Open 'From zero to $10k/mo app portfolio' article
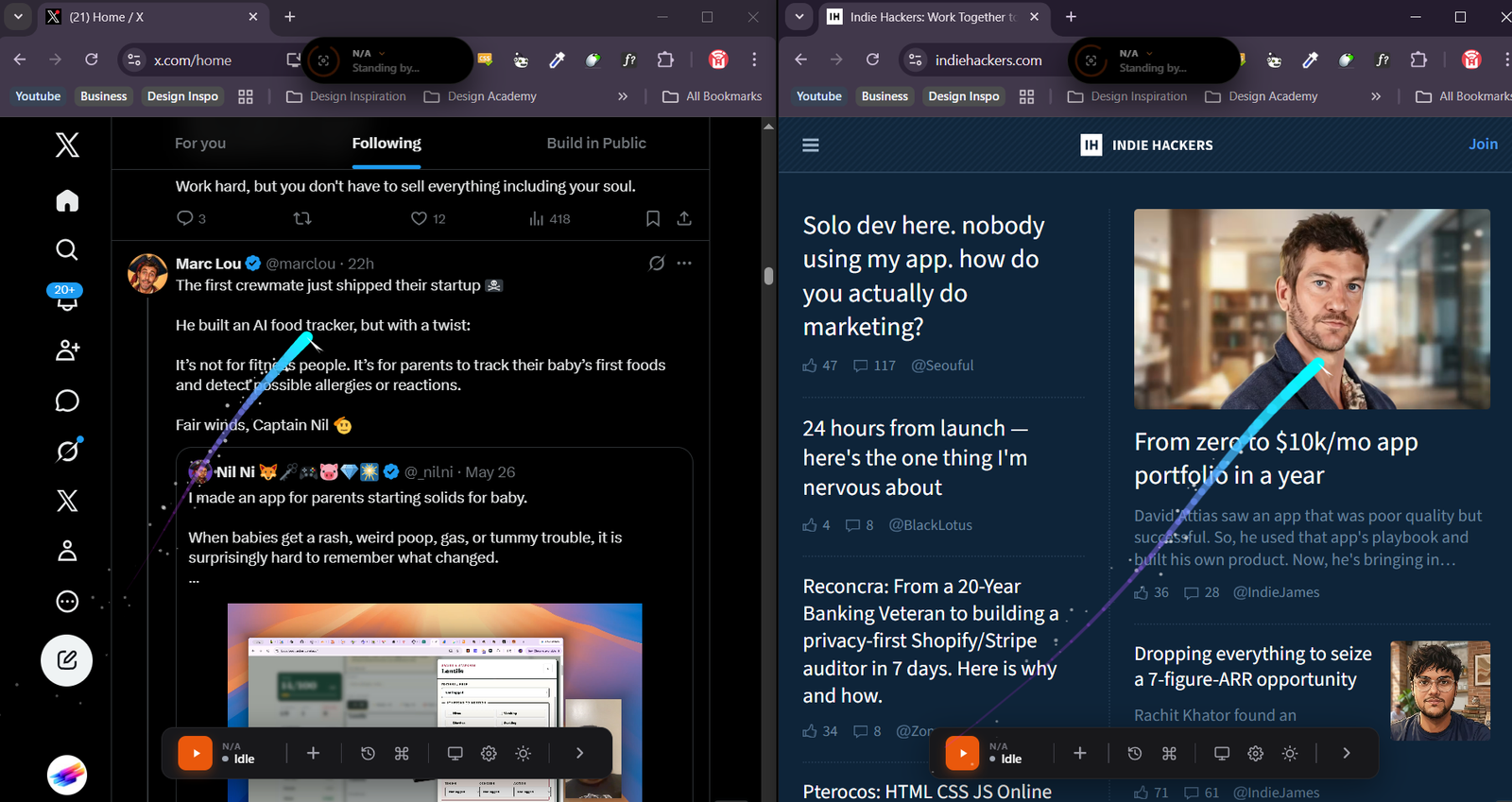The width and height of the screenshot is (1512, 802). (x=1276, y=458)
